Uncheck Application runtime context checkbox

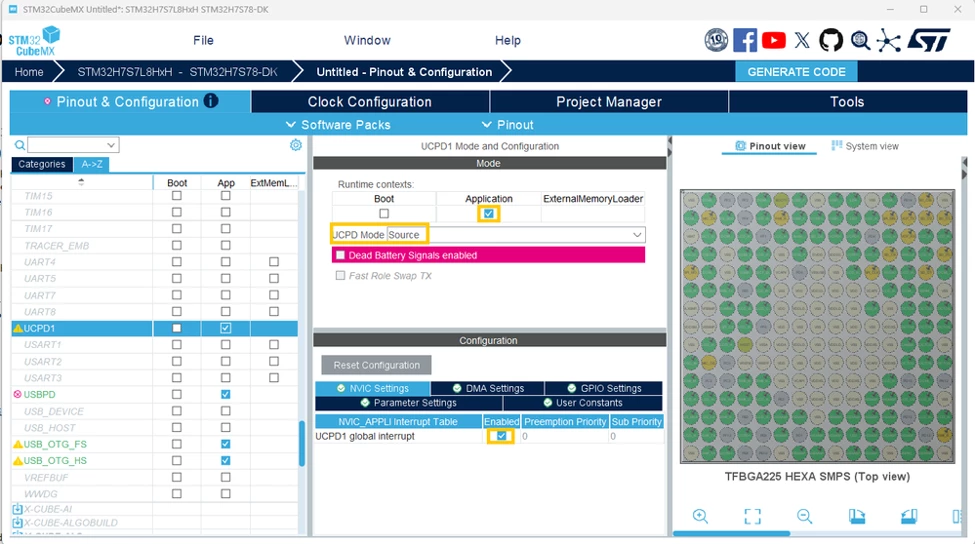(x=489, y=214)
